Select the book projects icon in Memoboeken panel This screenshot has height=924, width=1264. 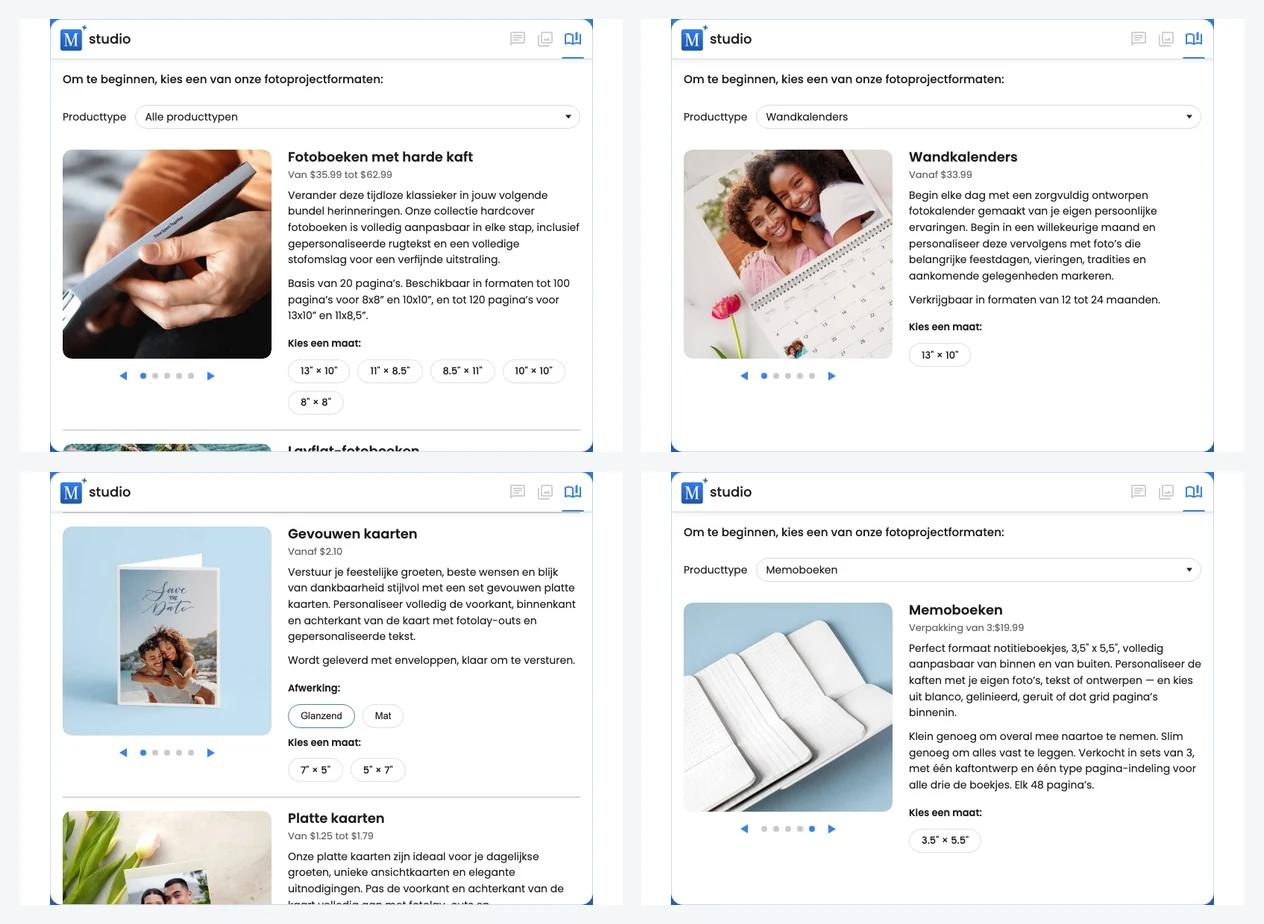tap(1193, 492)
